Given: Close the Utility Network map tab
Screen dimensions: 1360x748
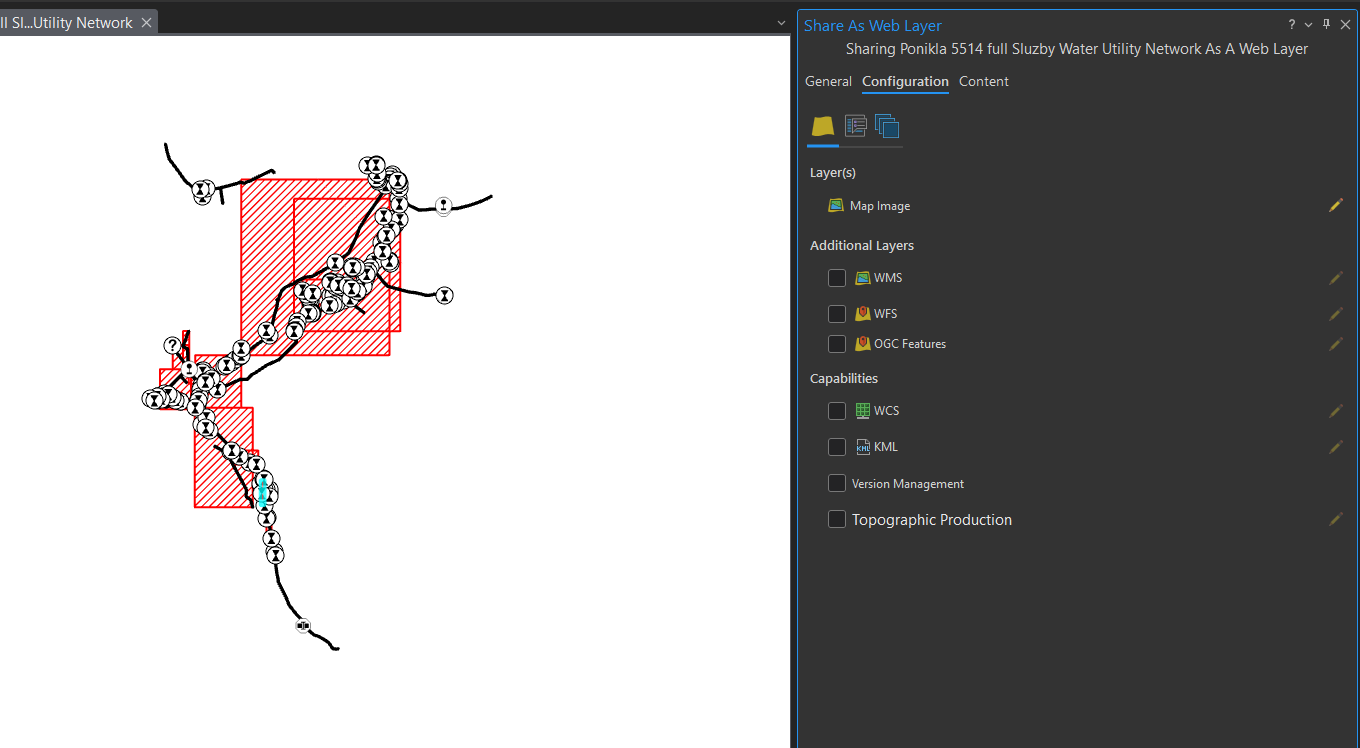Looking at the screenshot, I should pos(146,23).
